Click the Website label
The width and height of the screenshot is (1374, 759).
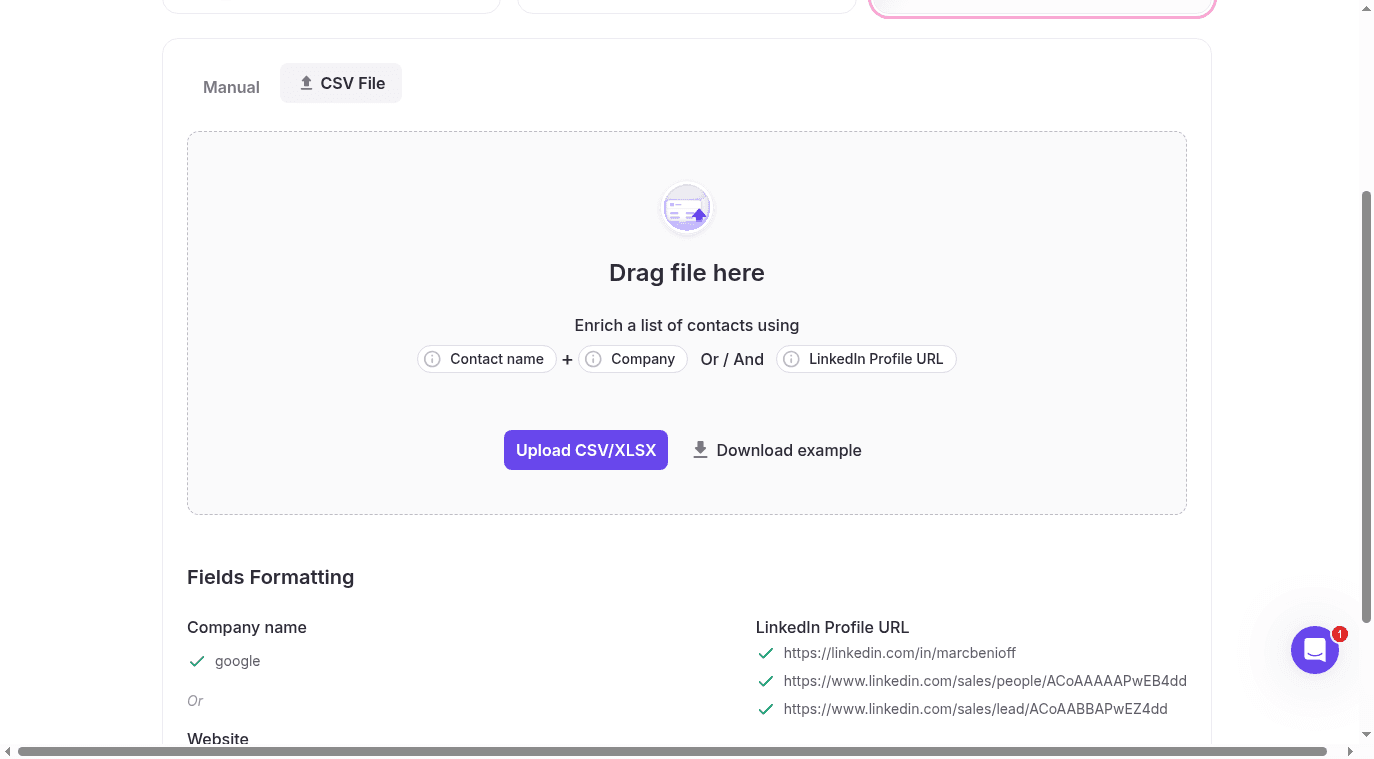pyautogui.click(x=218, y=739)
